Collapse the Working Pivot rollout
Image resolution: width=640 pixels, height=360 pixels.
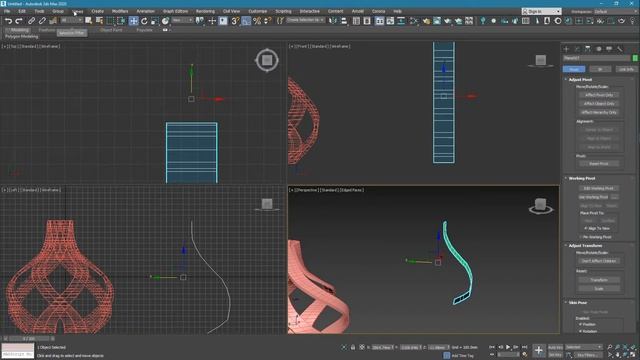coord(582,178)
